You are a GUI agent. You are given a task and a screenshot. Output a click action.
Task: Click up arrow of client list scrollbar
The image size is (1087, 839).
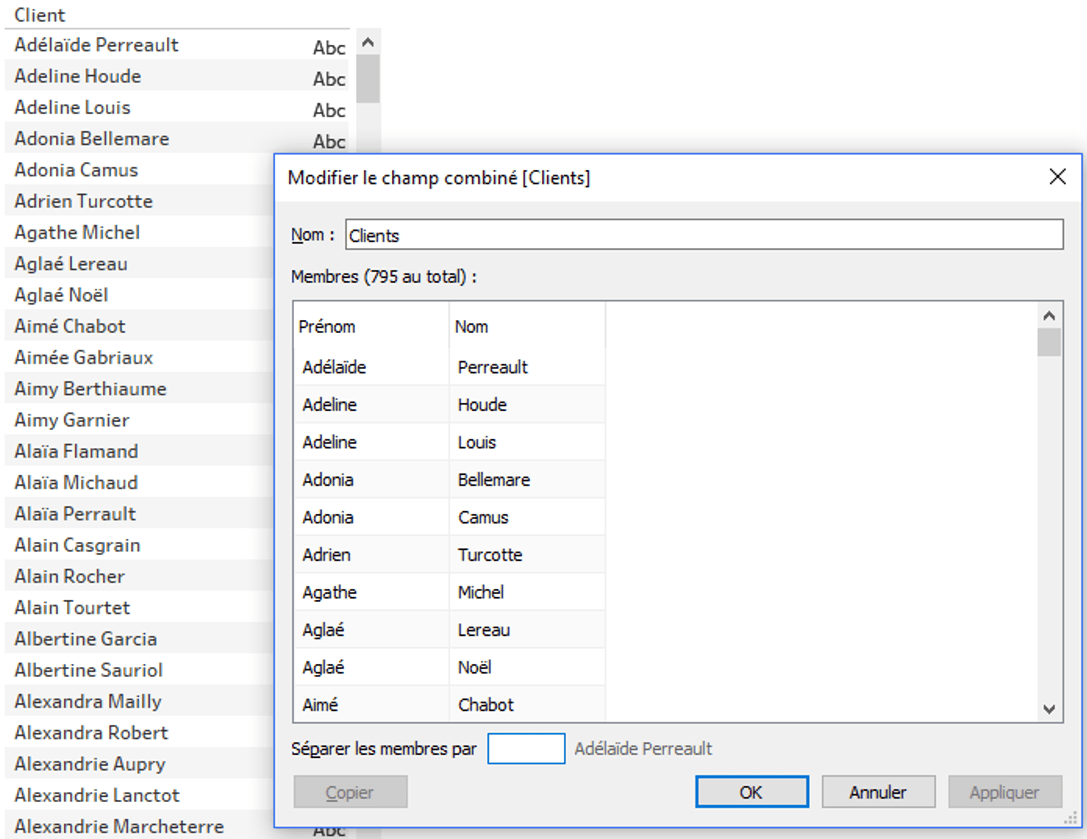click(367, 43)
